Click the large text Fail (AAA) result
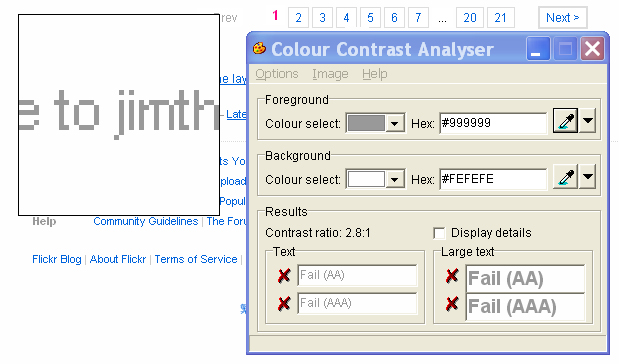 coord(525,307)
